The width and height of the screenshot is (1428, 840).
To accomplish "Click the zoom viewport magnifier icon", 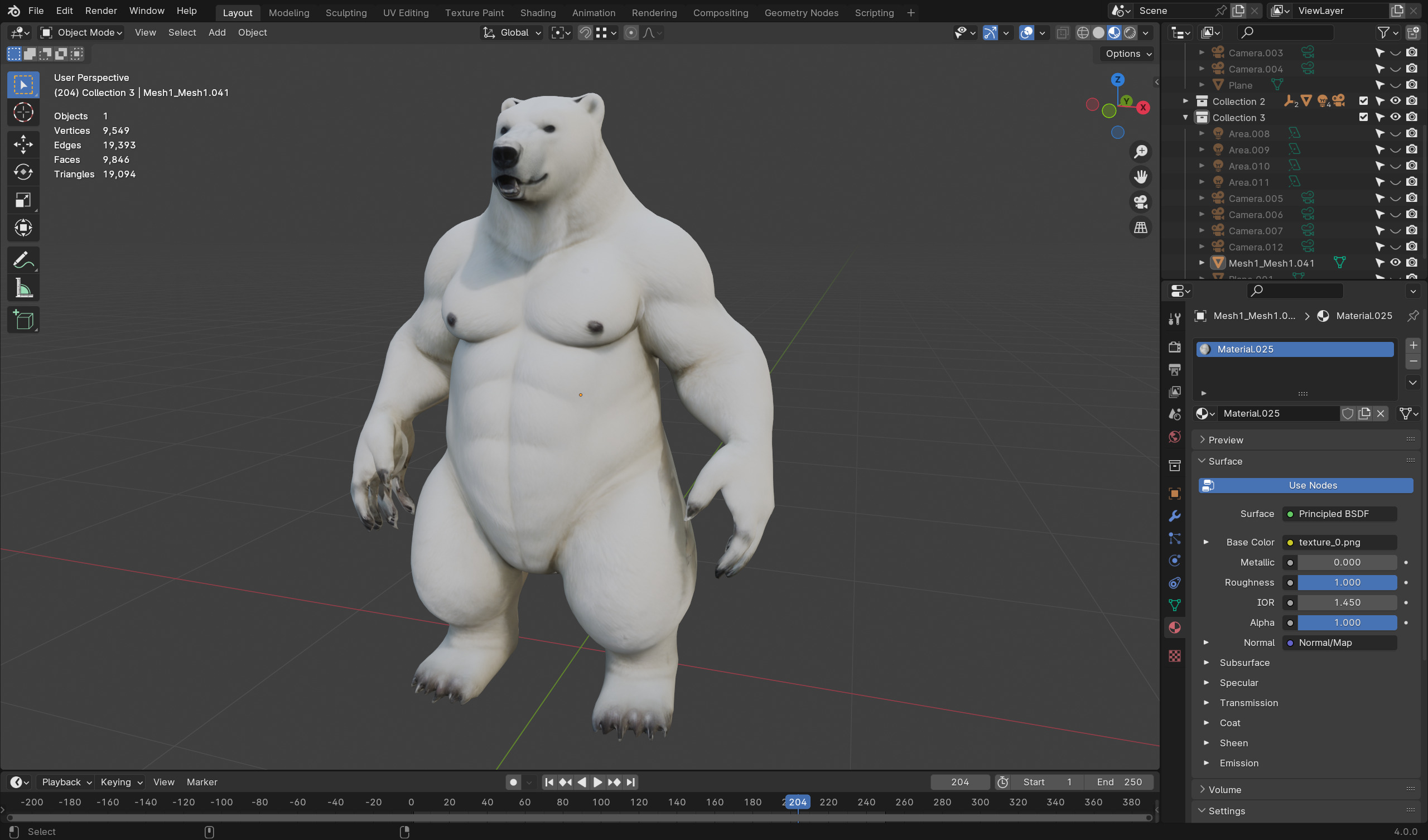I will click(x=1140, y=152).
